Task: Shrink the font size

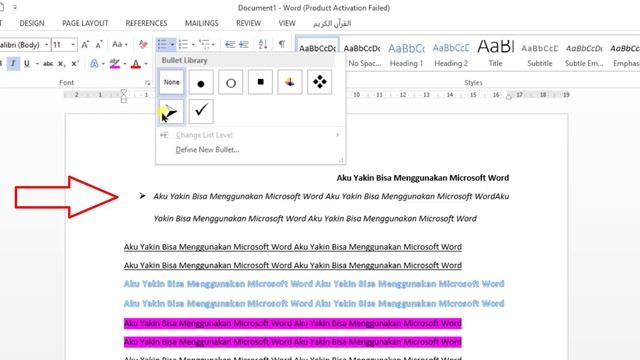Action: [99, 44]
